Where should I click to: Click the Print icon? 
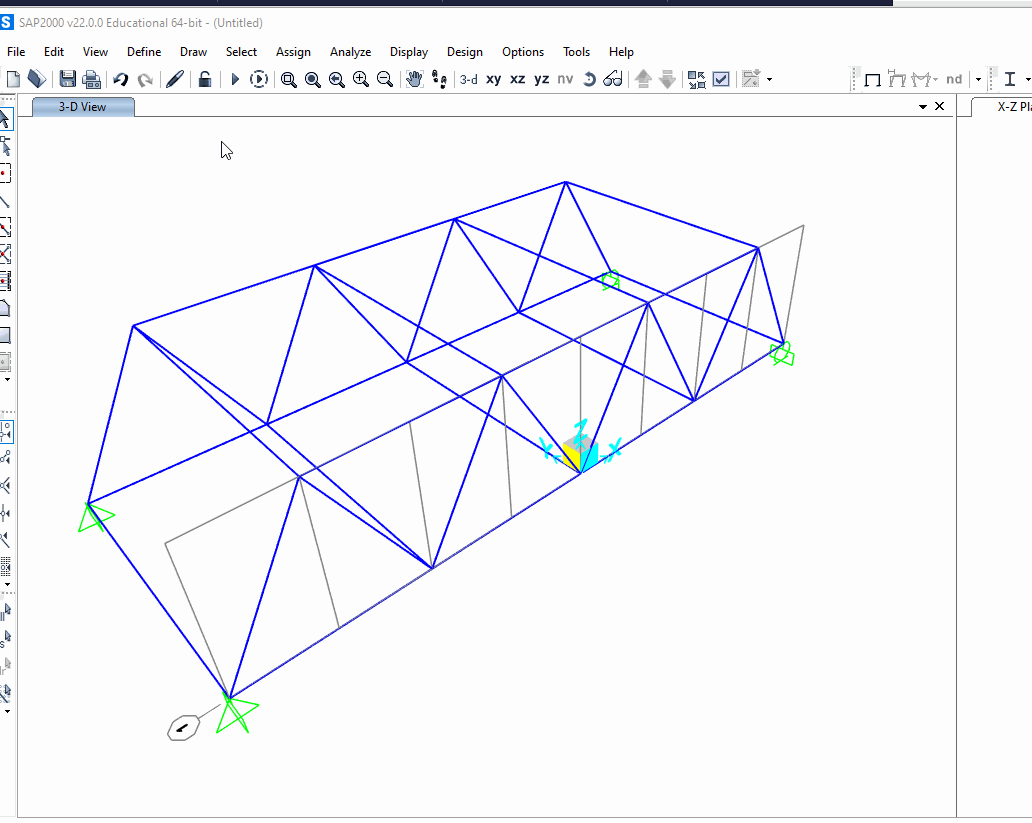tap(91, 79)
